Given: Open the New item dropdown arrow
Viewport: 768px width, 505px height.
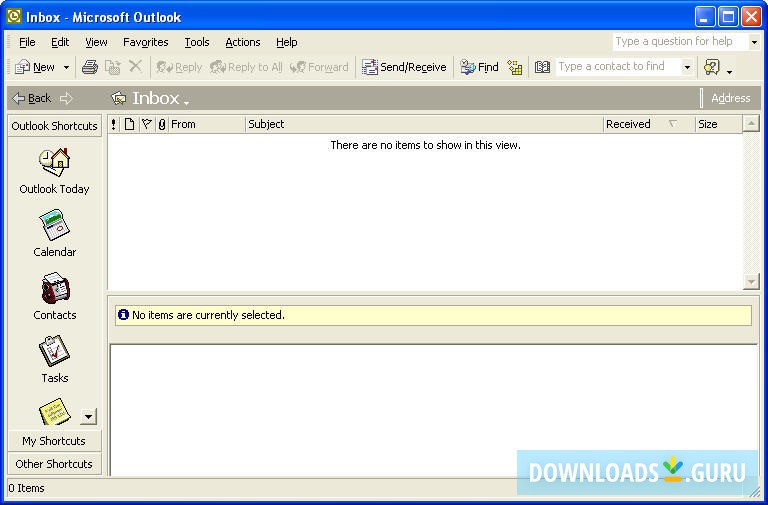Looking at the screenshot, I should click(x=66, y=68).
